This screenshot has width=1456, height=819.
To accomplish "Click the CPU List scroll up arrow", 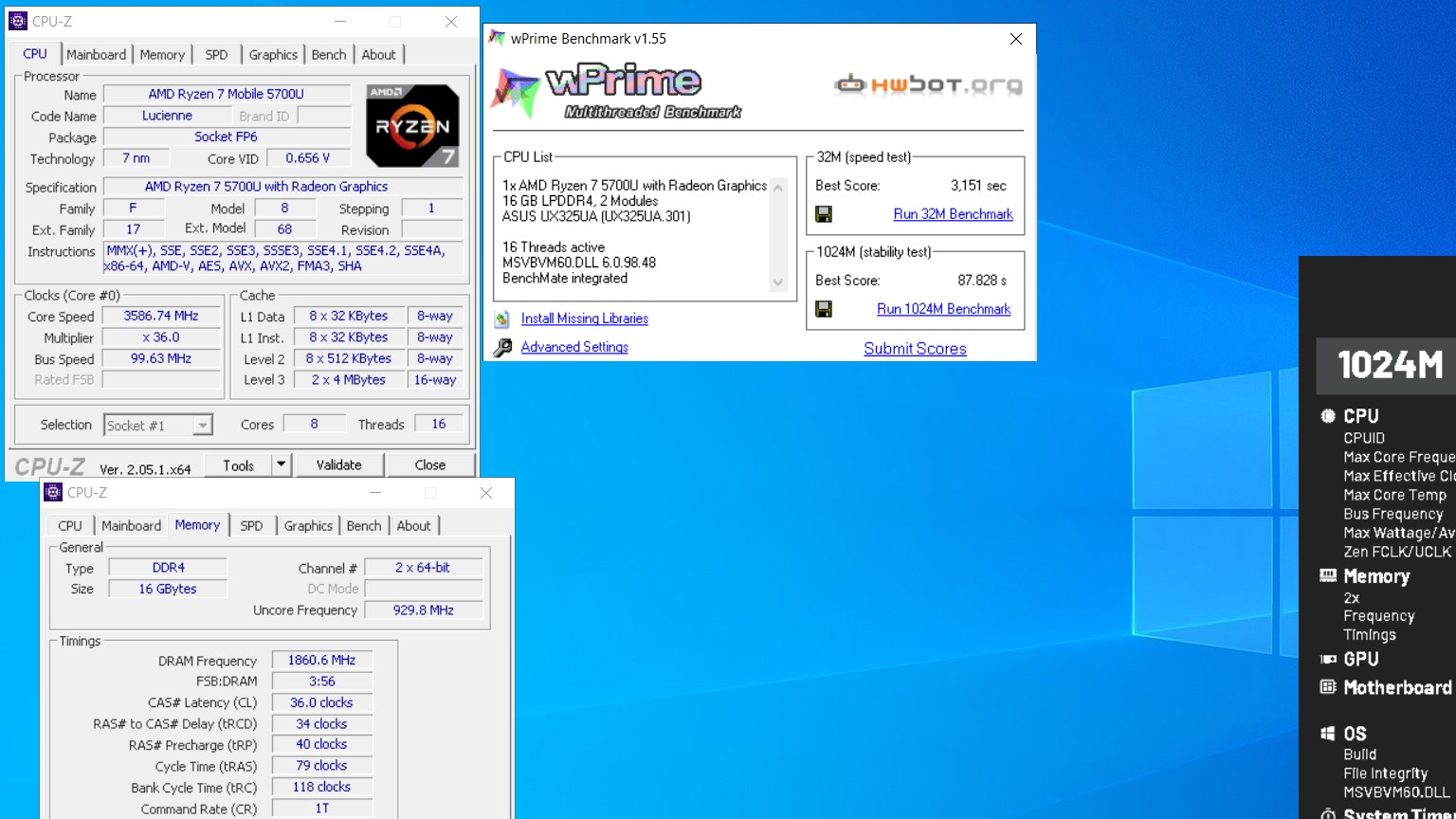I will tap(778, 188).
